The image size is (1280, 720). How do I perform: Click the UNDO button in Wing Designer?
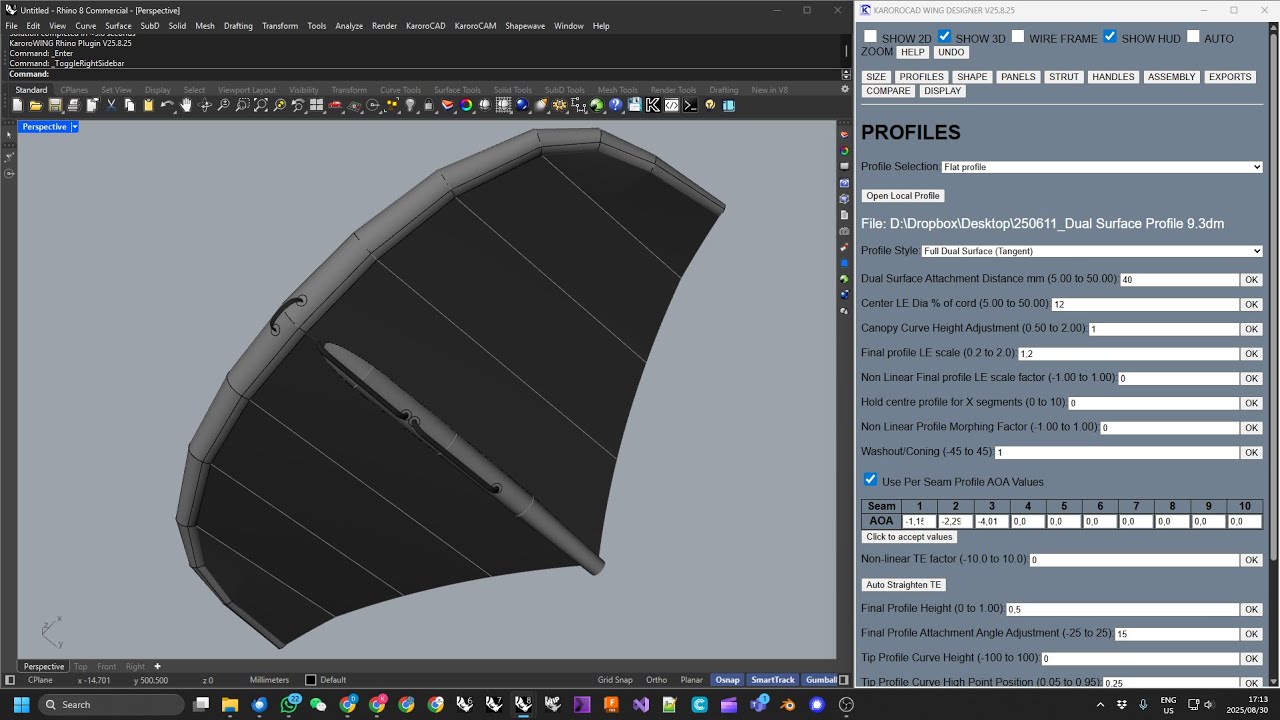click(951, 52)
